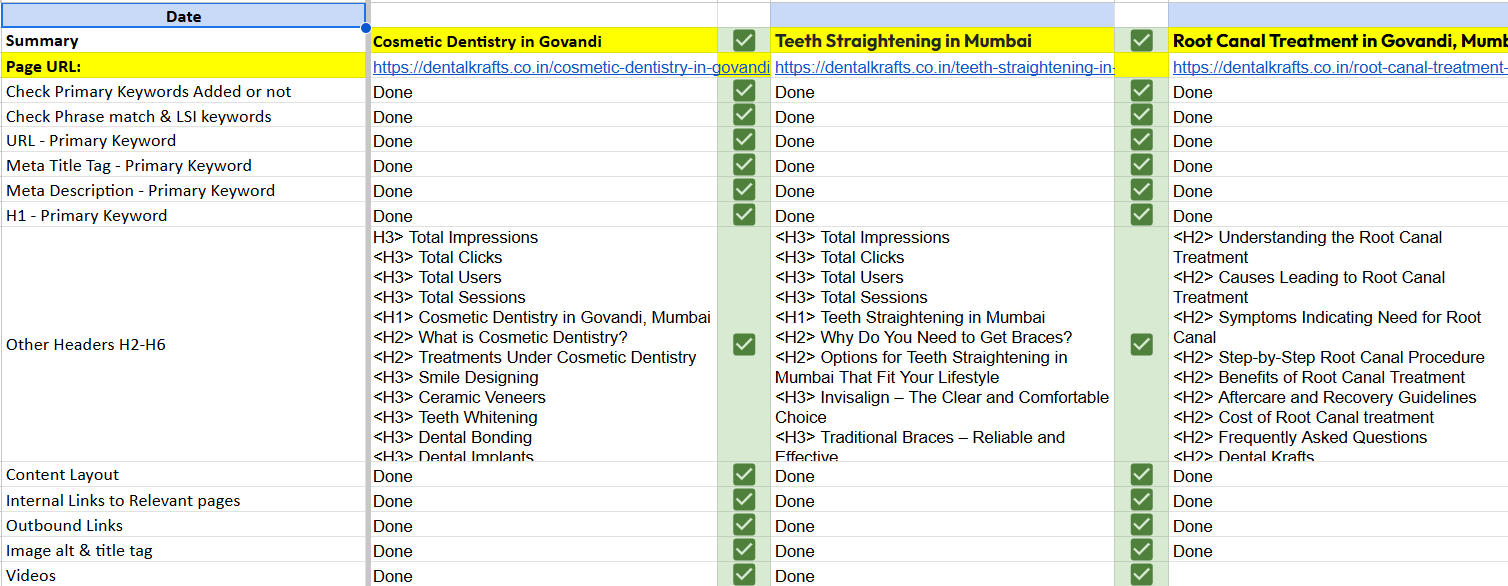Image resolution: width=1508 pixels, height=586 pixels.
Task: Toggle Meta Title Tag checkbox for Teeth Straightening
Action: point(1141,165)
